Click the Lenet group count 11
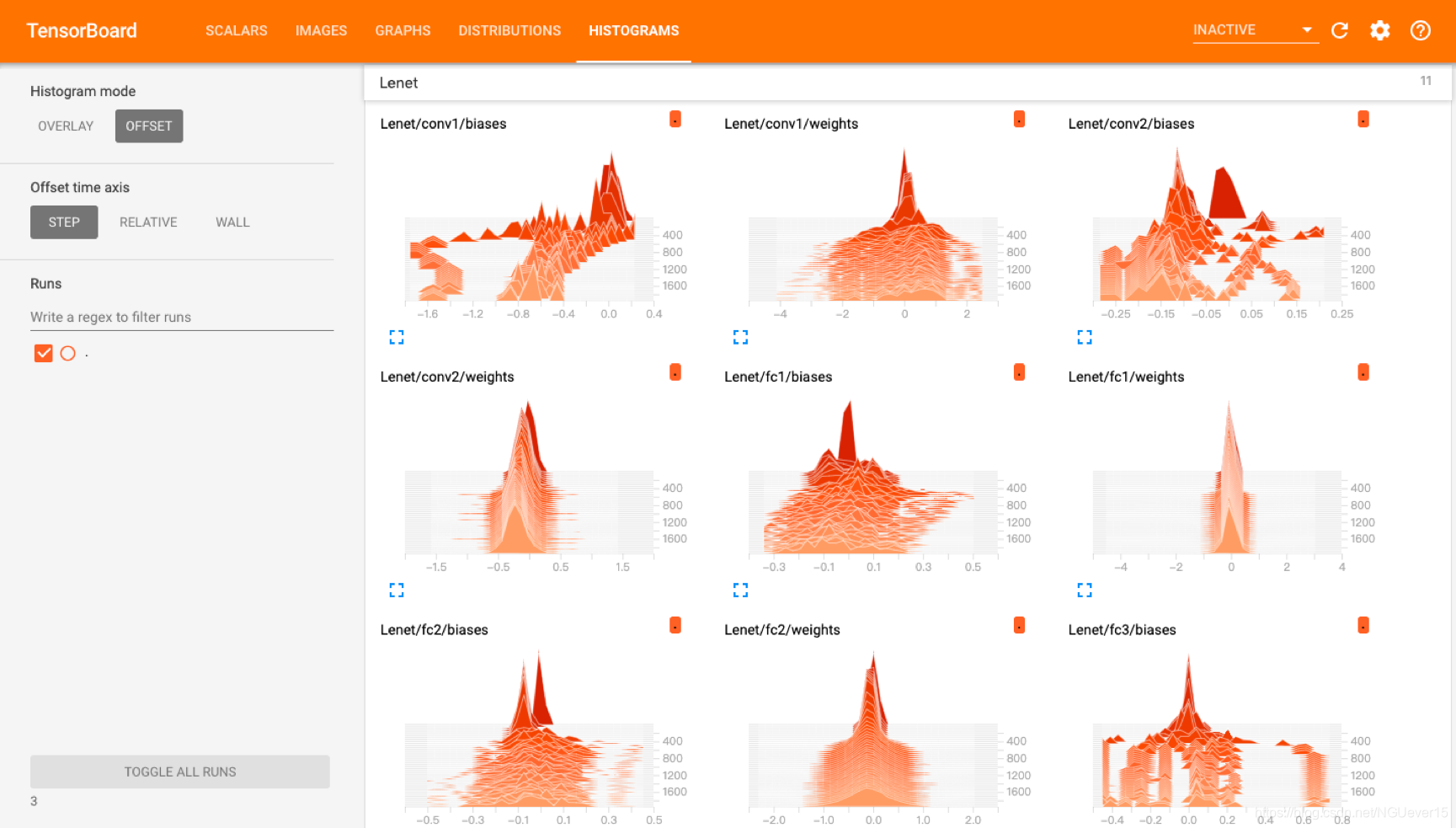 pos(1426,81)
